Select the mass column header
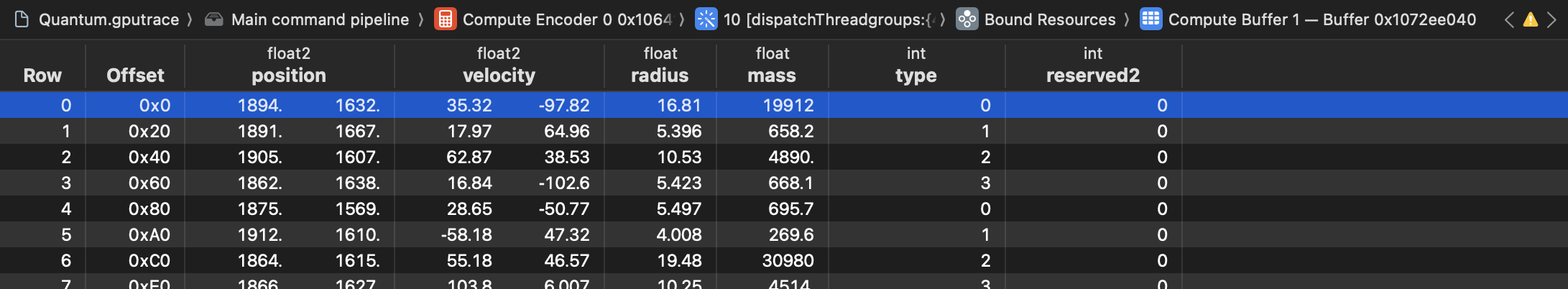This screenshot has width=1568, height=289. (772, 75)
